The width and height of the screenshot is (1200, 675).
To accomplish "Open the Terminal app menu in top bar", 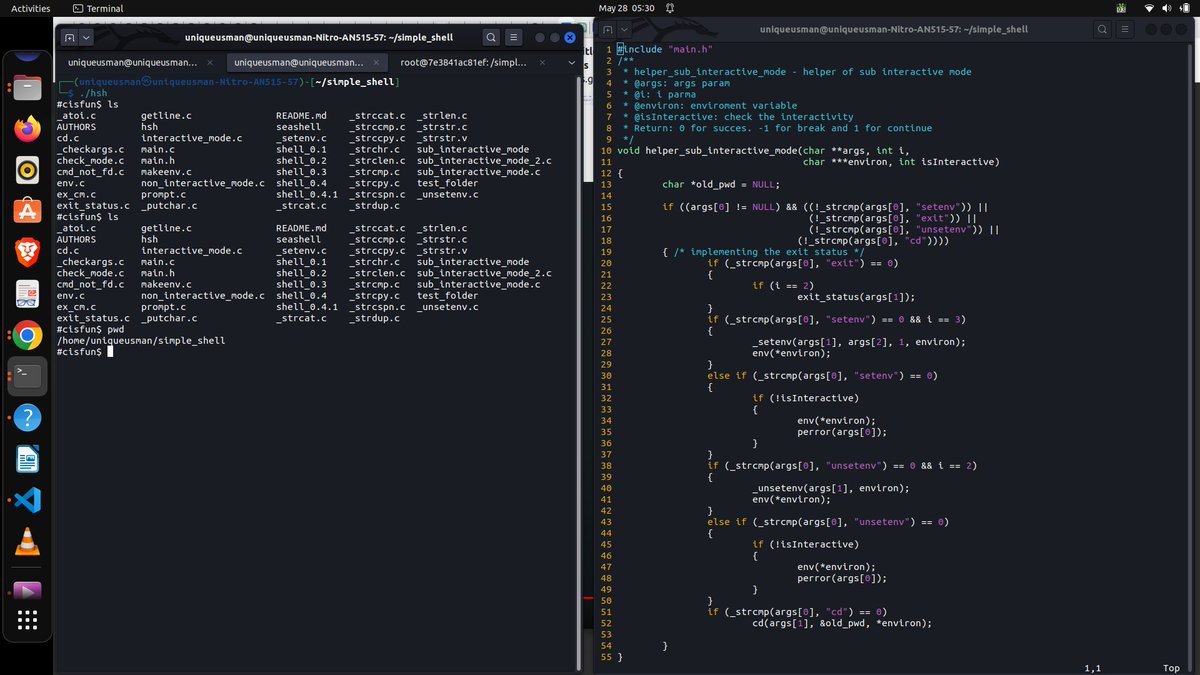I will (x=97, y=8).
